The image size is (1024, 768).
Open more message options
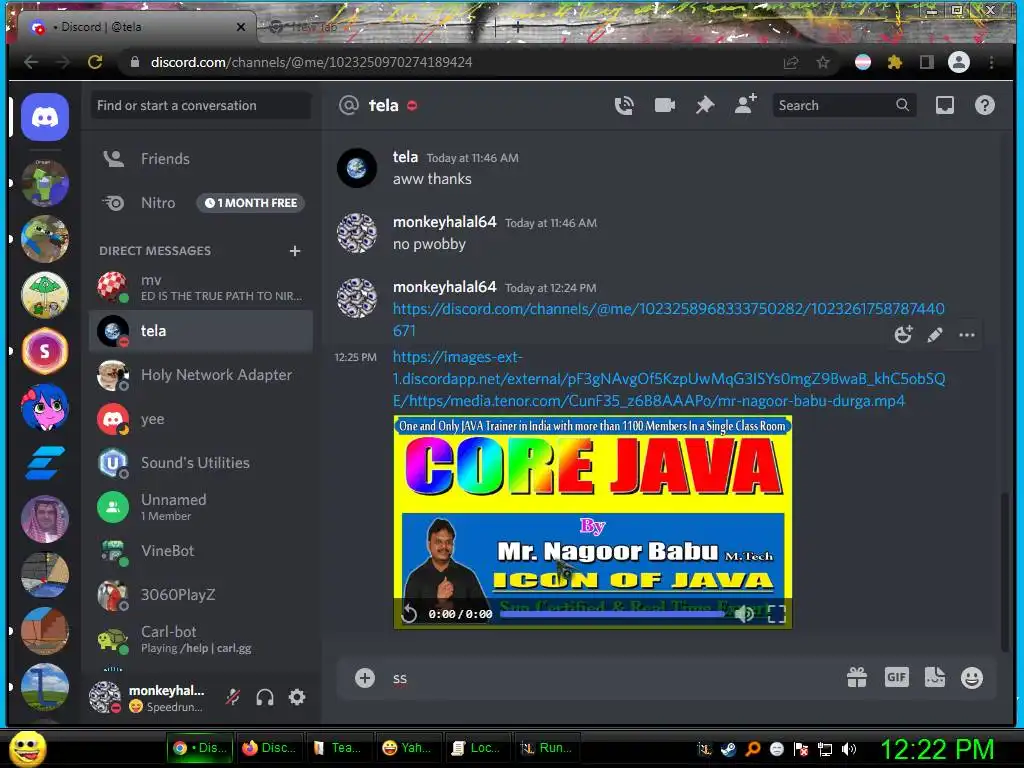(967, 334)
